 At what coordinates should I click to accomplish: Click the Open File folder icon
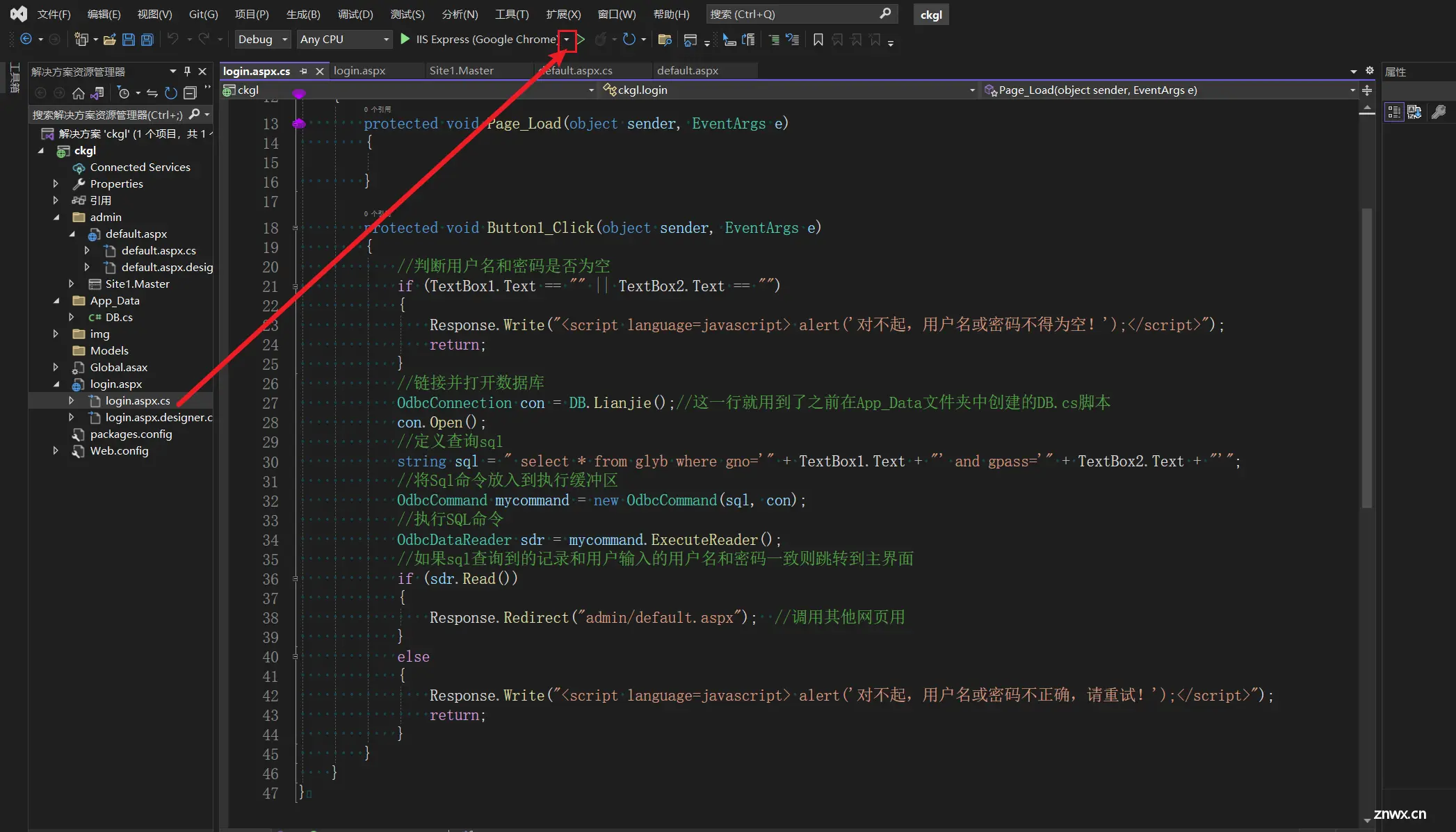tap(109, 40)
